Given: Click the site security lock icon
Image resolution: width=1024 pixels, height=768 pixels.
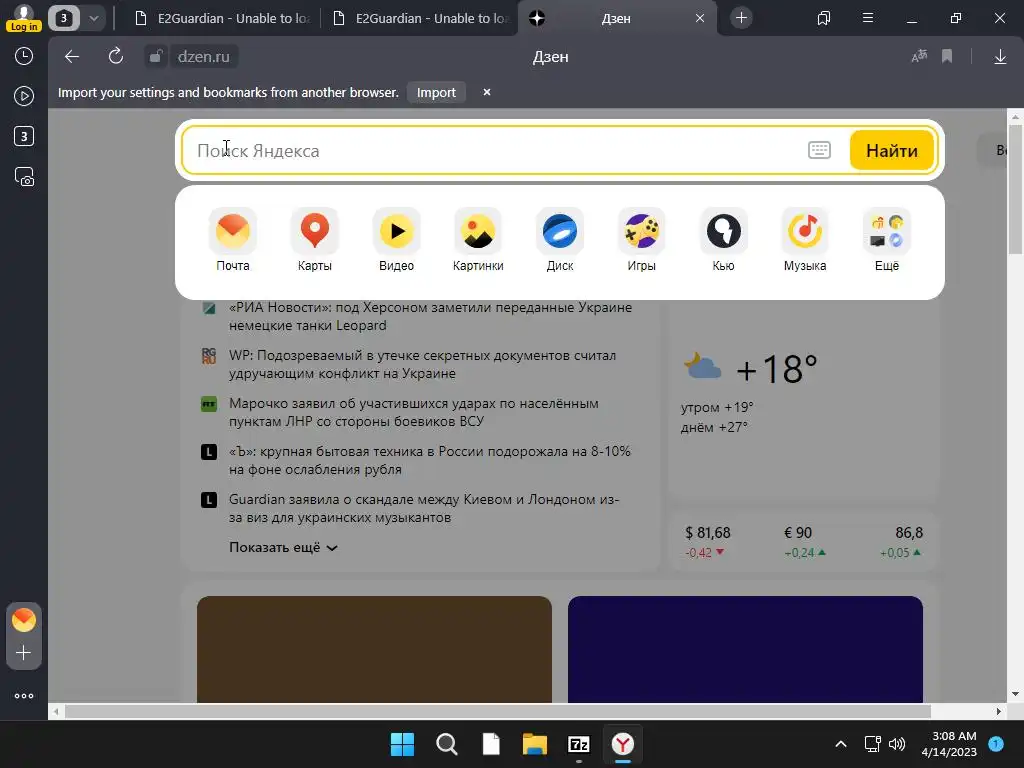Looking at the screenshot, I should click(x=155, y=57).
